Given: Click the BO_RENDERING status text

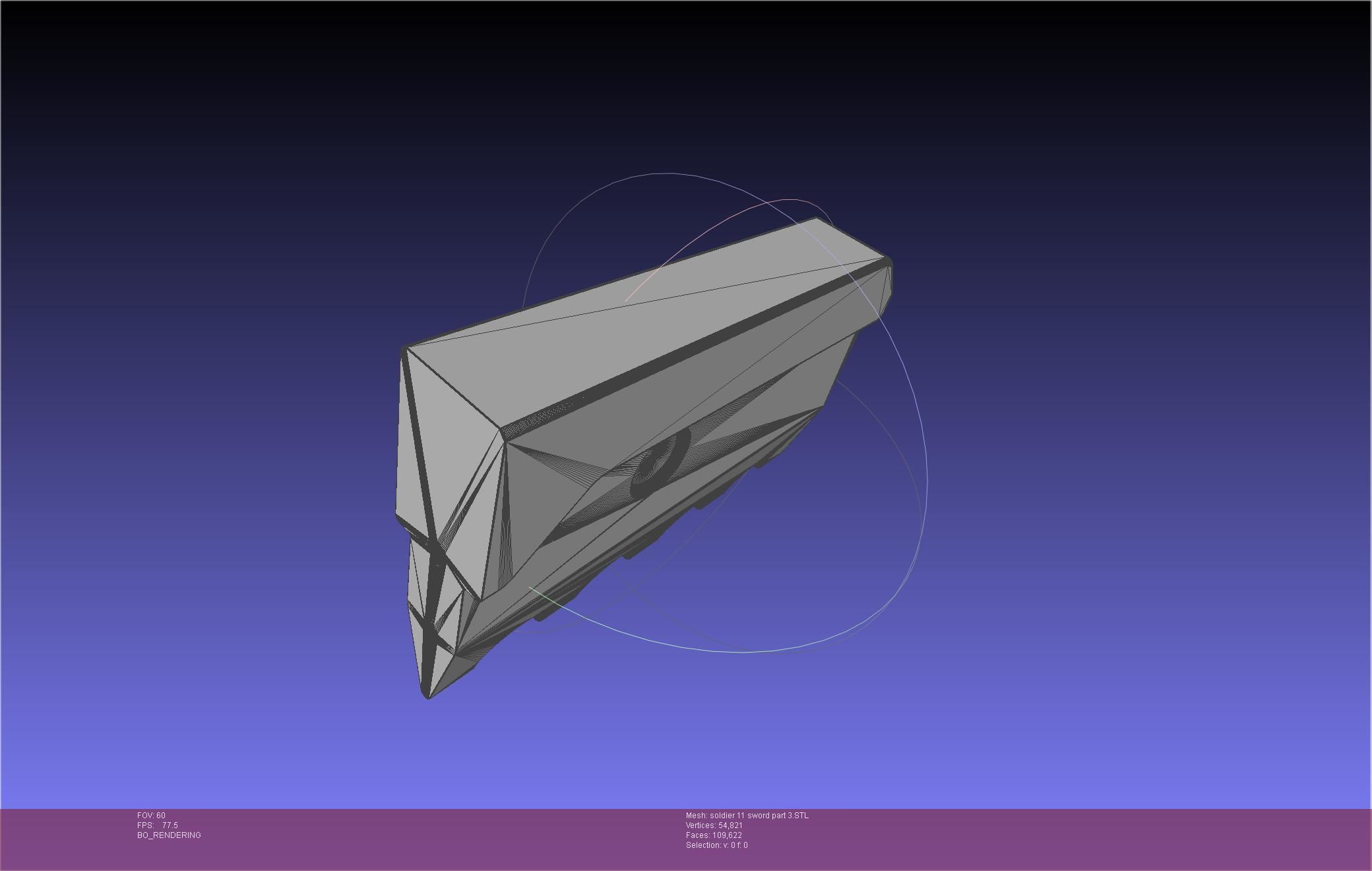Looking at the screenshot, I should 169,835.
